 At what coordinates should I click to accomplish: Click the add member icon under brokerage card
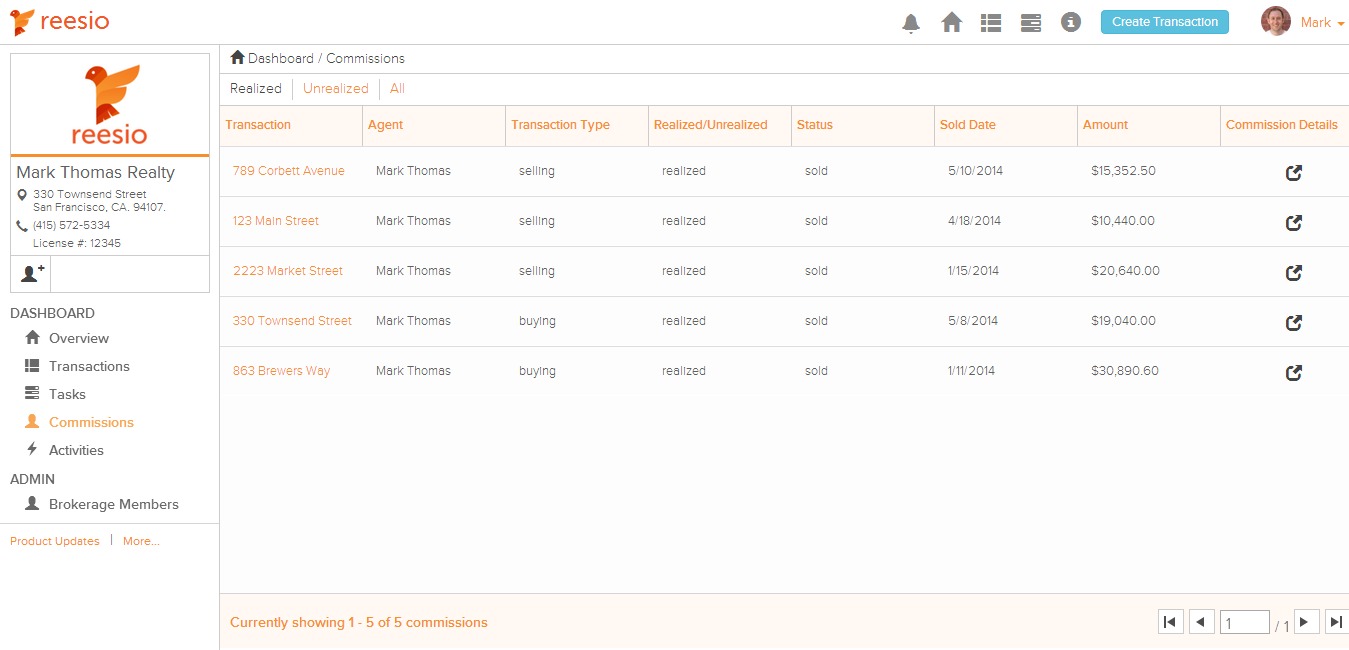31,273
